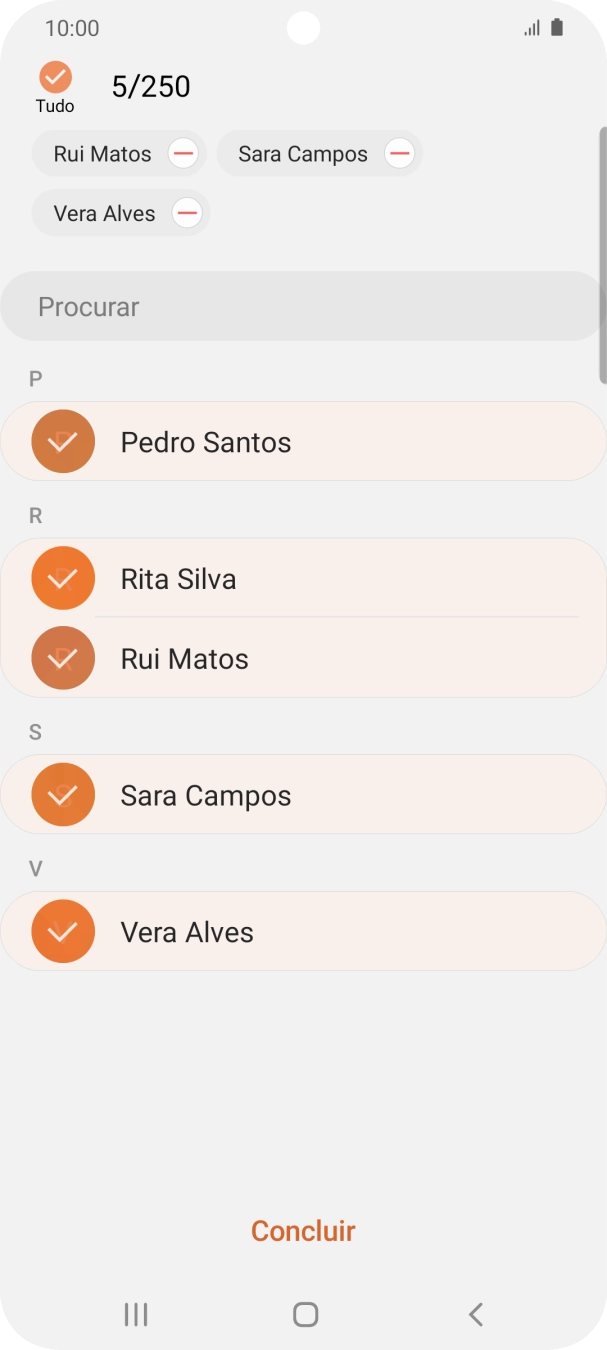Viewport: 607px width, 1350px height.
Task: Deselect Pedro Santos from the list
Action: pos(63,441)
